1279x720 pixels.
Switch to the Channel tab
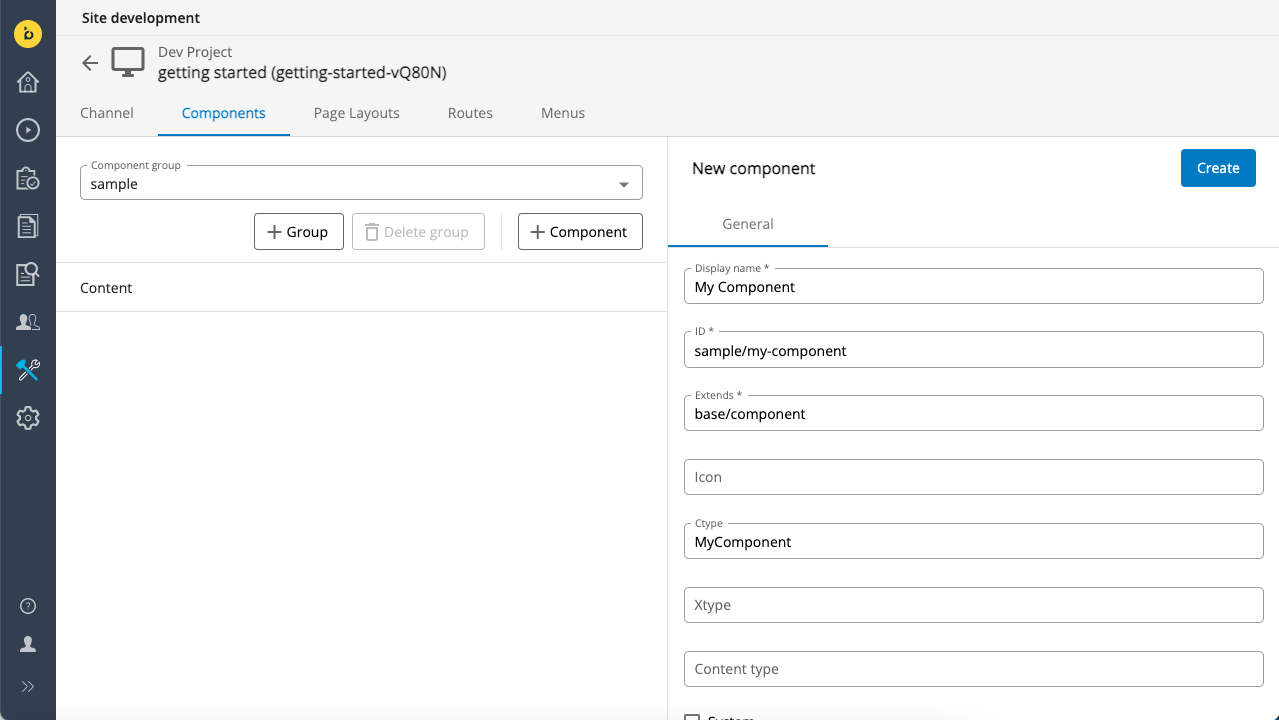107,113
